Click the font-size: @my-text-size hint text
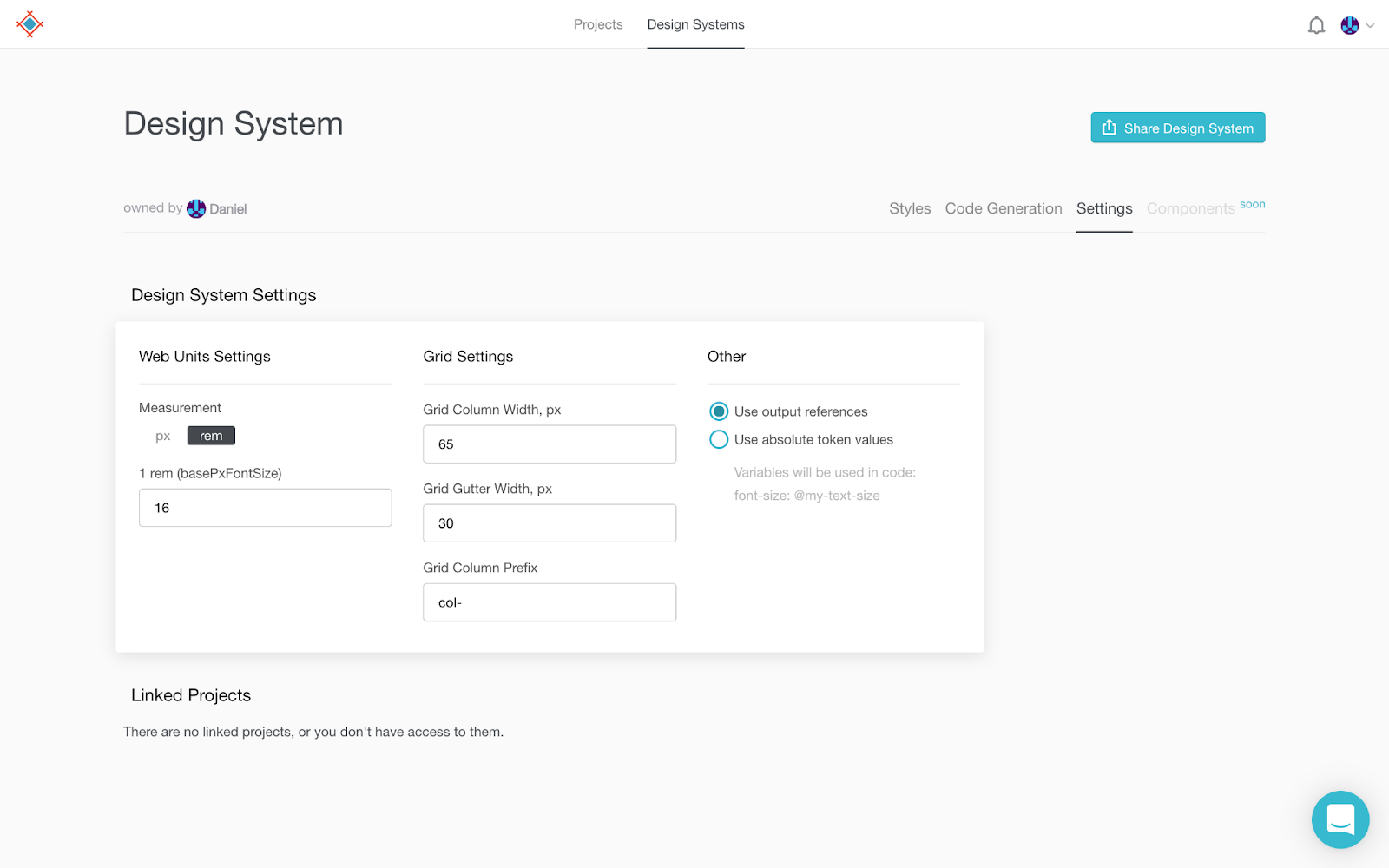 coord(807,496)
